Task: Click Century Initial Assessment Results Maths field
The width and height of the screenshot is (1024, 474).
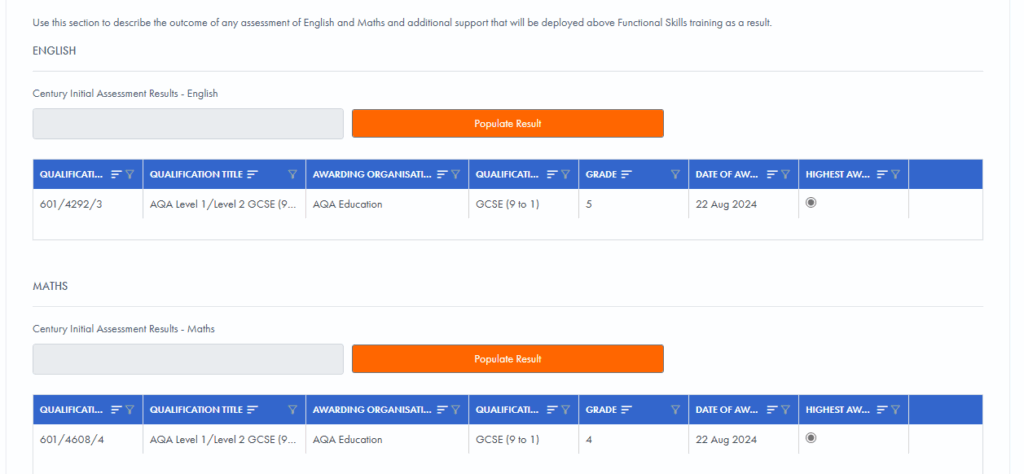Action: coord(188,359)
